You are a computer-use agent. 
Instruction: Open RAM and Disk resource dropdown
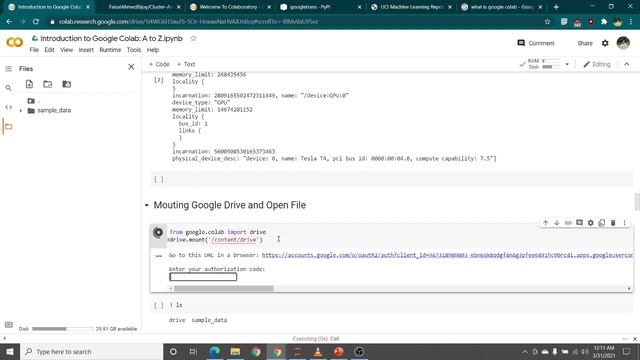[567, 64]
